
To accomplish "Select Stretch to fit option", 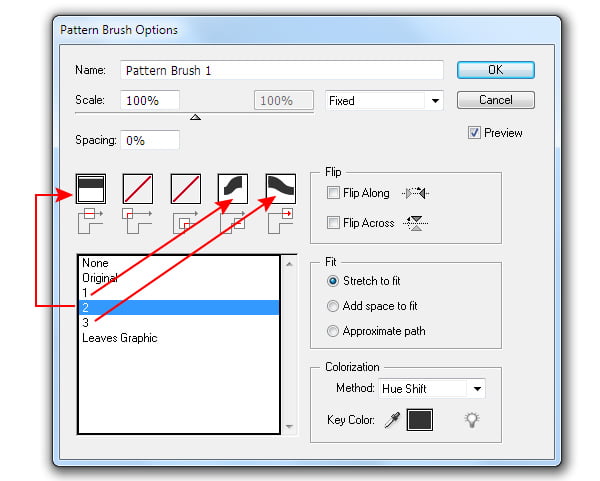I will click(x=333, y=281).
